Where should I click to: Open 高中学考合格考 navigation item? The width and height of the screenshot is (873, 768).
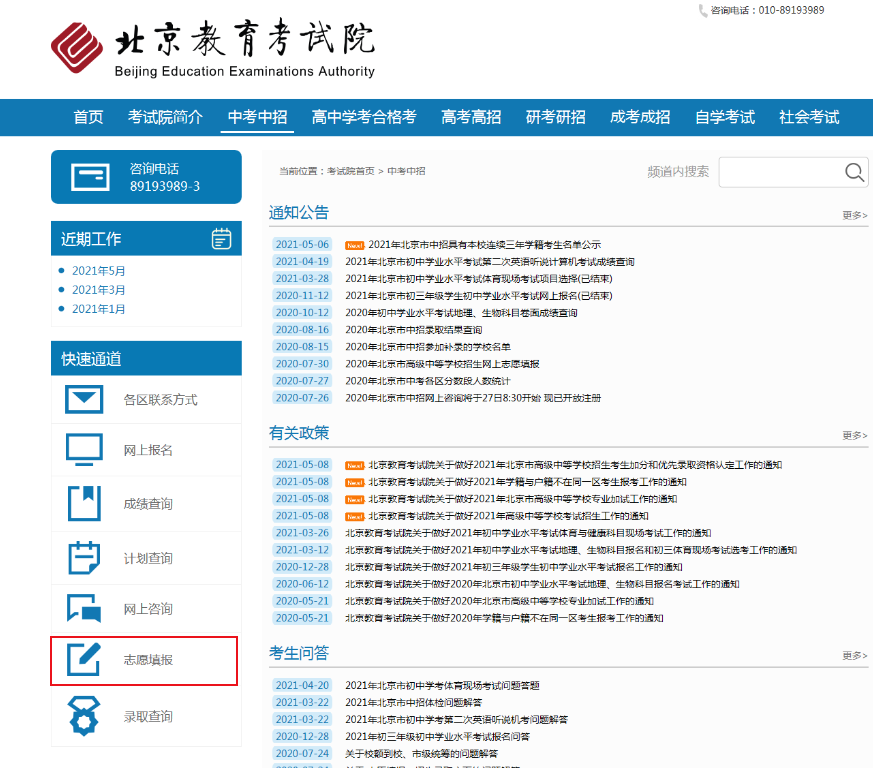point(364,117)
